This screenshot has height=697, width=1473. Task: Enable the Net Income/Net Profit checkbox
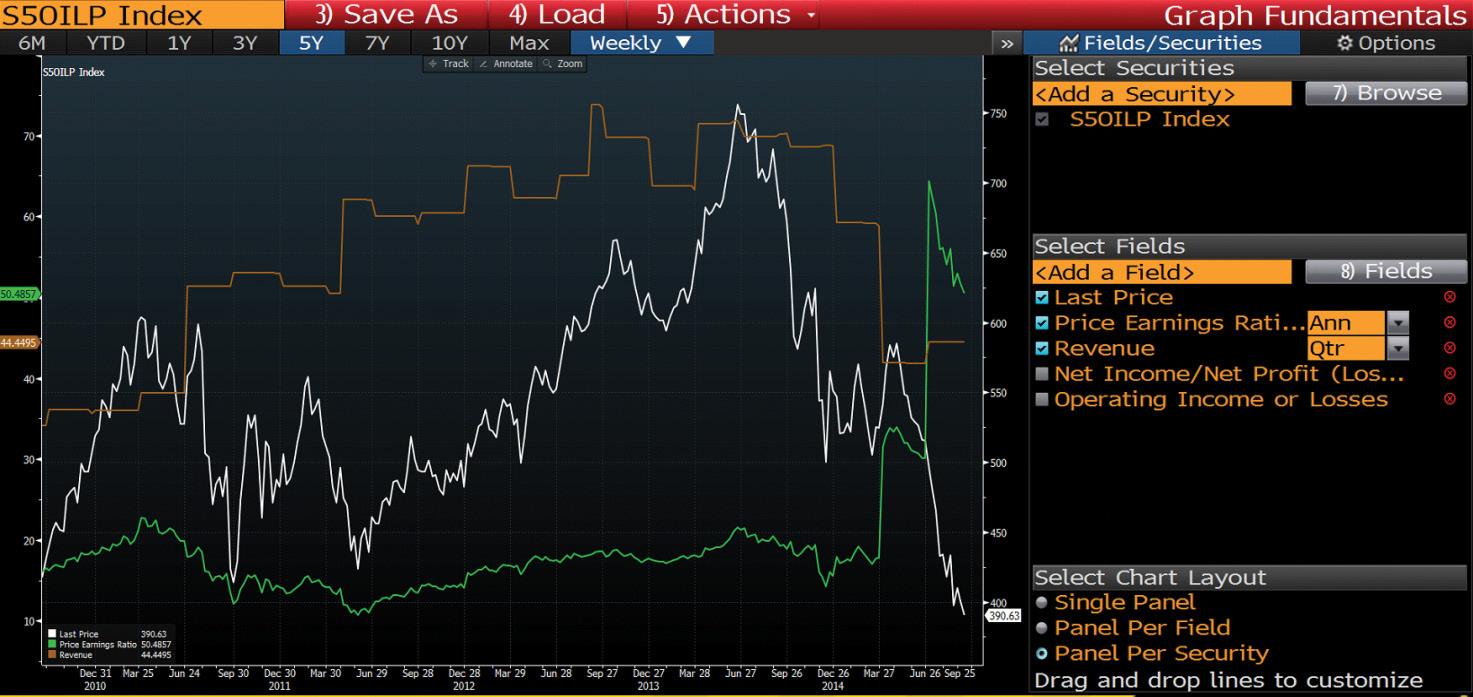[1043, 373]
